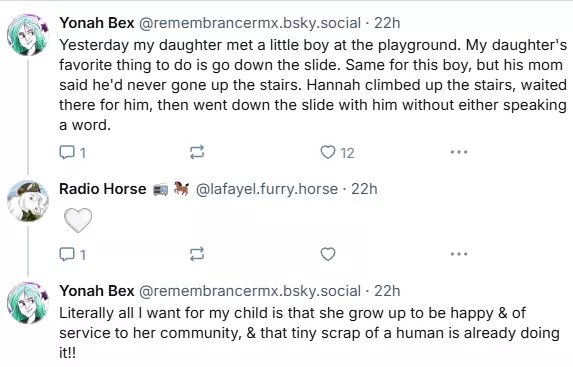Open more options on the playground post
This screenshot has width=573, height=367.
pos(459,152)
